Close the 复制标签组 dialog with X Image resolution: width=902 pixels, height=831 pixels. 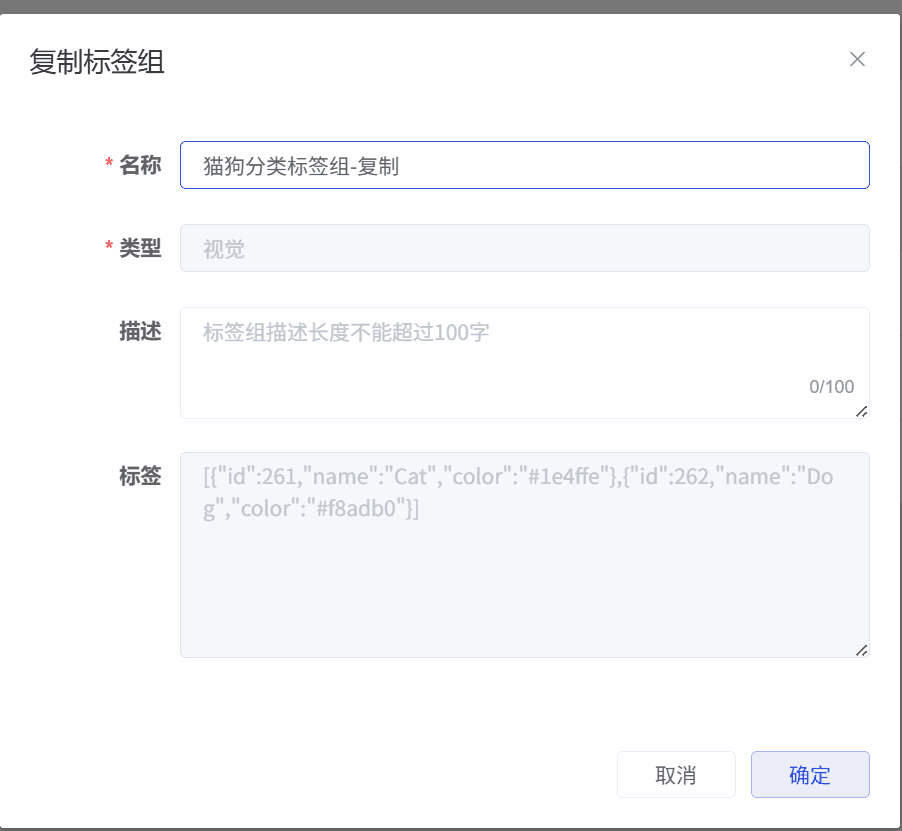point(857,59)
